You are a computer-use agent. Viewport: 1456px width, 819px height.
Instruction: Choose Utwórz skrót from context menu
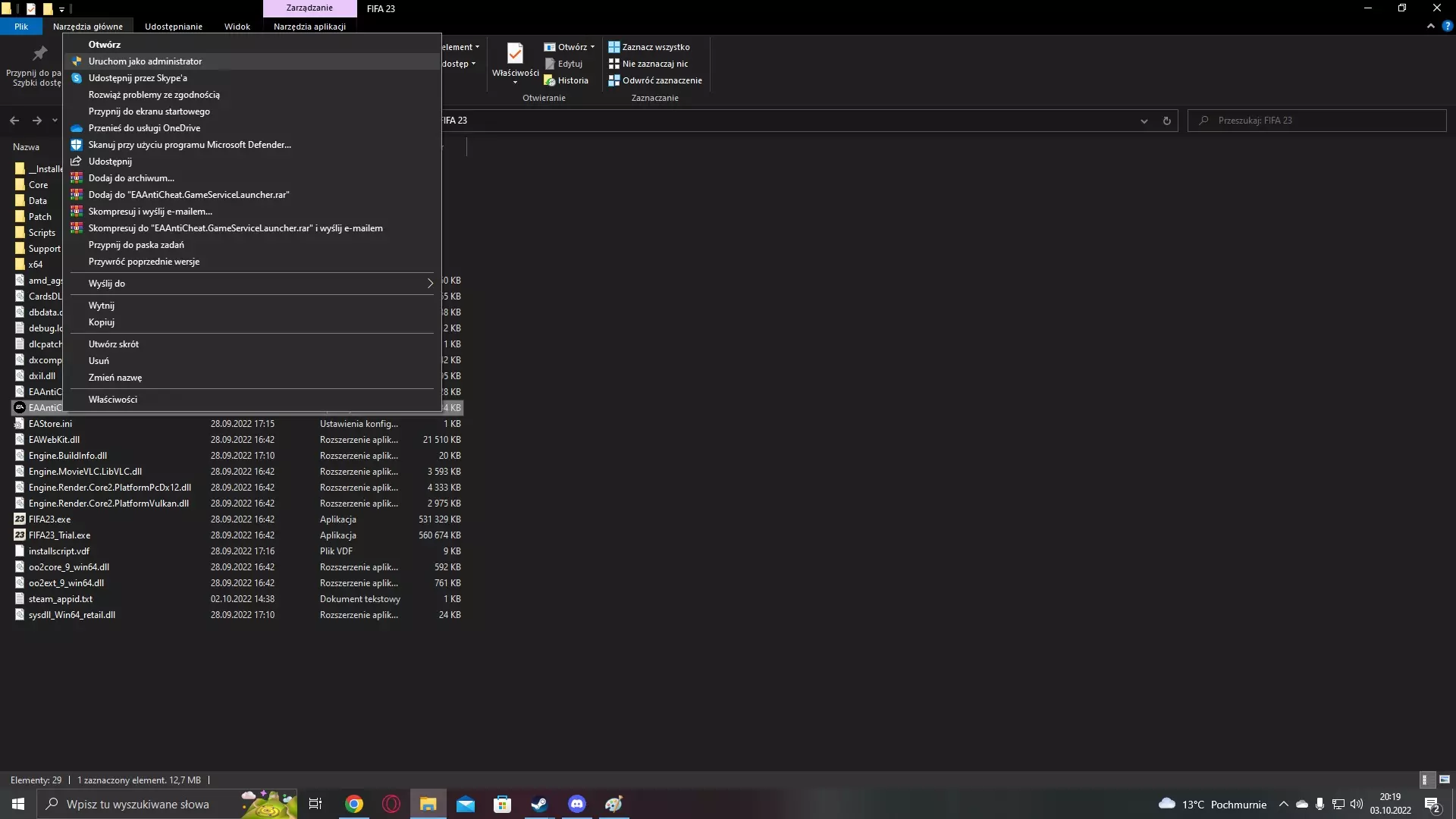pyautogui.click(x=113, y=344)
